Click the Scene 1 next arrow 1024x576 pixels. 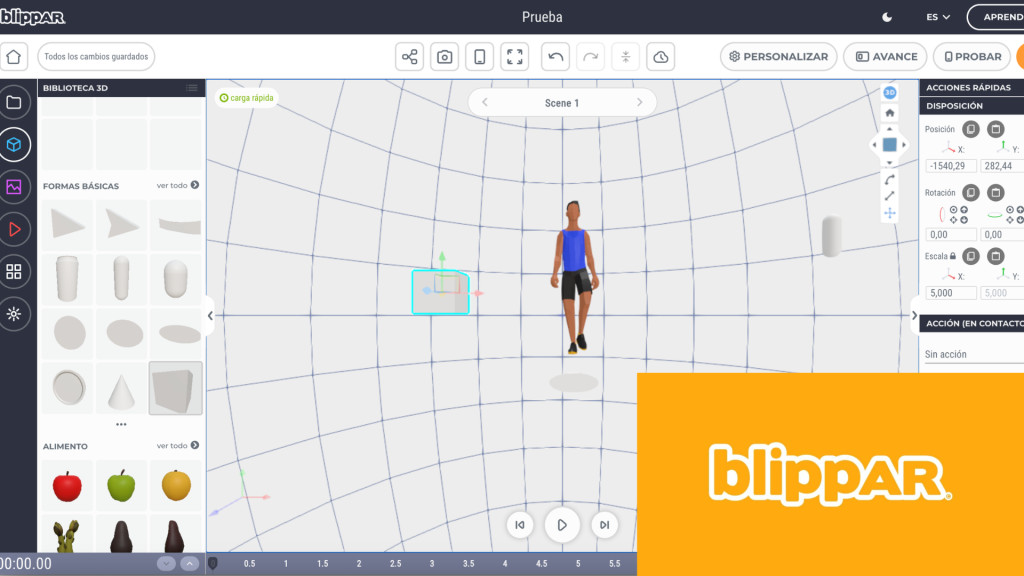click(x=639, y=102)
